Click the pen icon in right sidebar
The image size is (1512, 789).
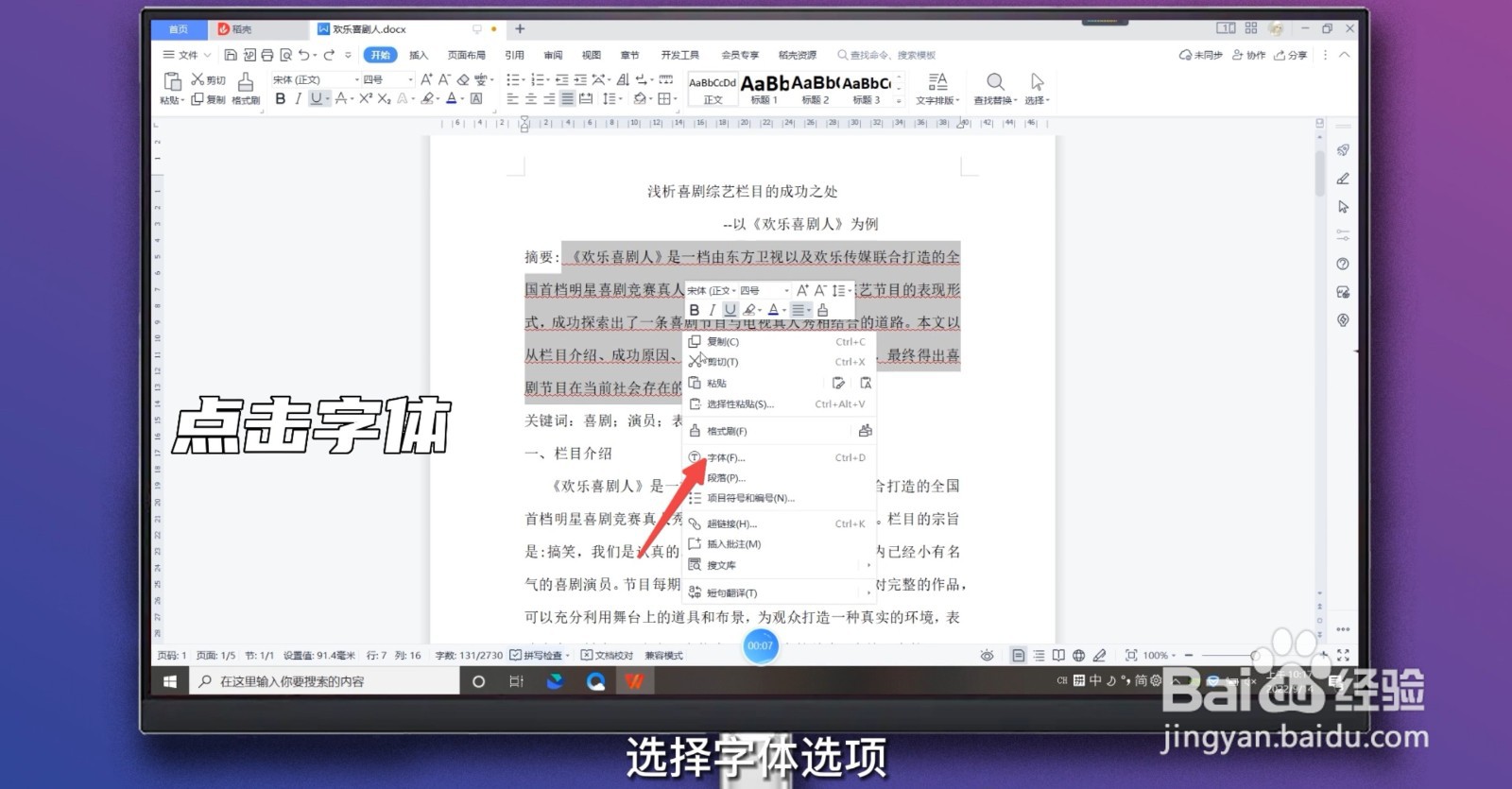(1343, 179)
